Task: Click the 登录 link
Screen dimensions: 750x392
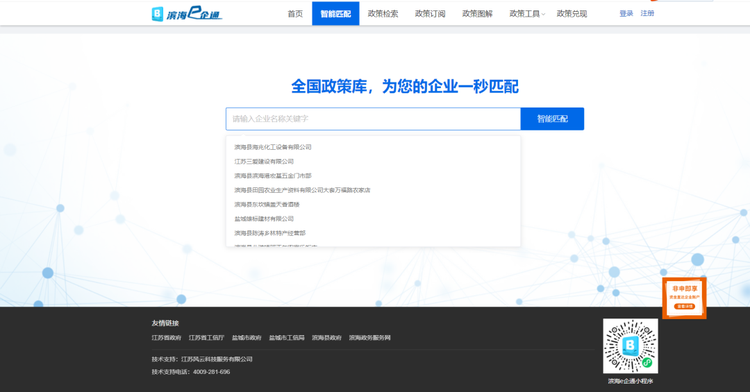Action: coord(626,13)
